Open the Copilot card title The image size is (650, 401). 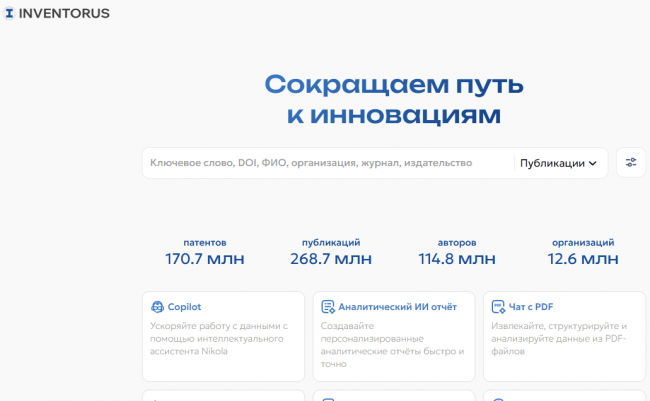184,307
